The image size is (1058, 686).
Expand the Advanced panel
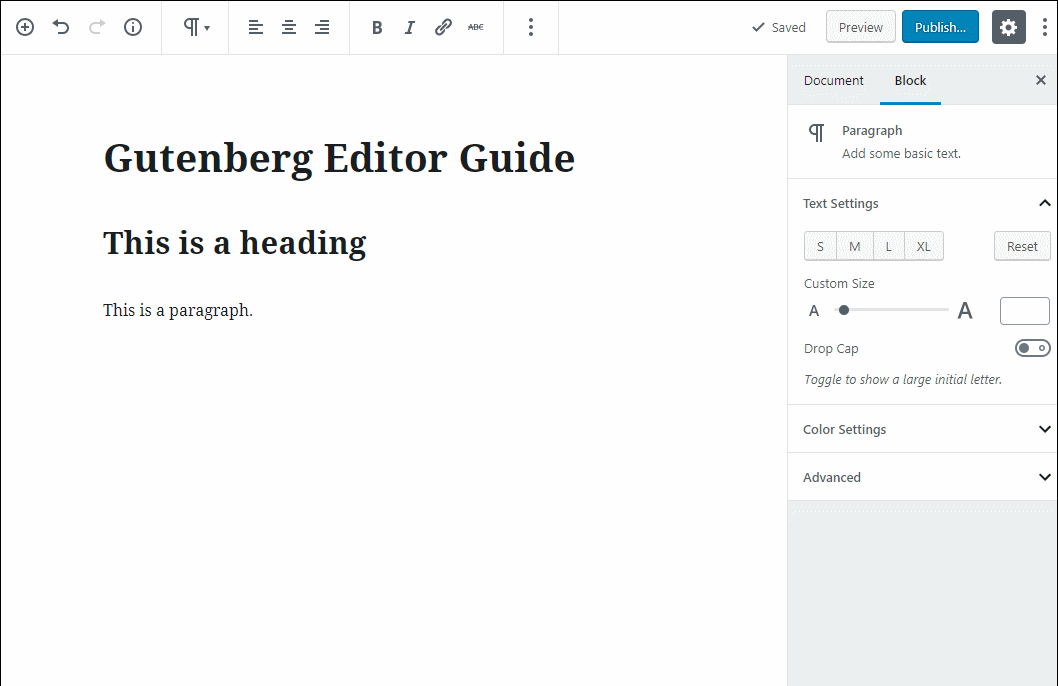[922, 477]
